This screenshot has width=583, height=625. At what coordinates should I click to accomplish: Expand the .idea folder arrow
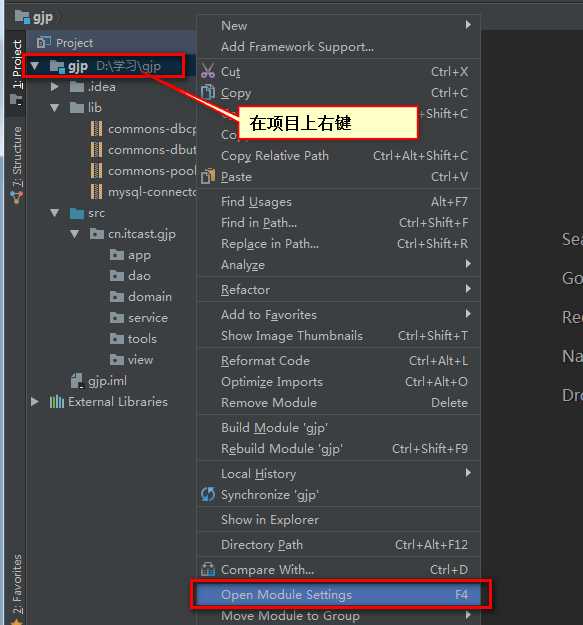pos(55,86)
